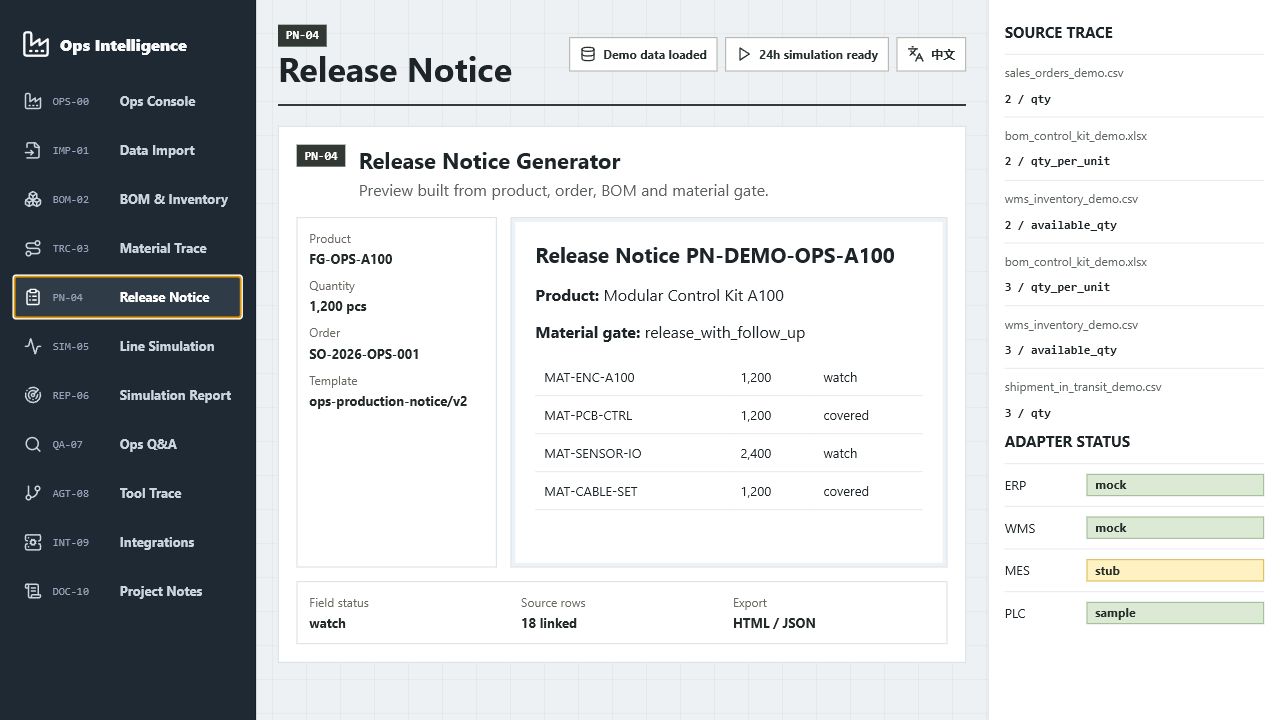1280x720 pixels.
Task: Open the Project Notes page
Action: pyautogui.click(x=128, y=591)
